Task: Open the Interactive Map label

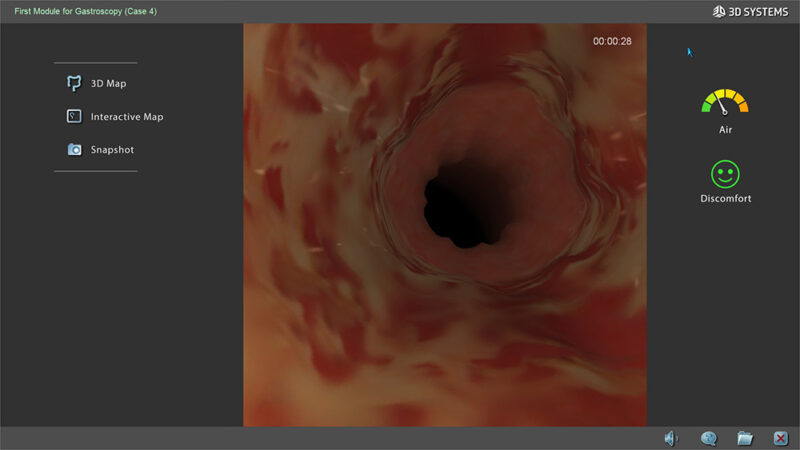Action: pyautogui.click(x=127, y=117)
